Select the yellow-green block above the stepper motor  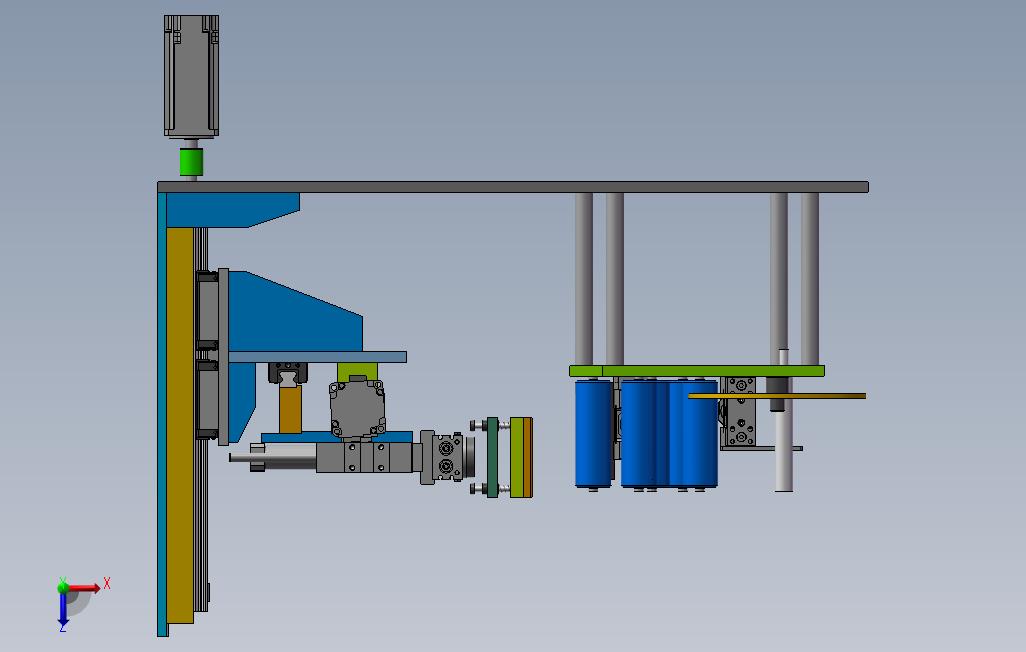point(357,371)
